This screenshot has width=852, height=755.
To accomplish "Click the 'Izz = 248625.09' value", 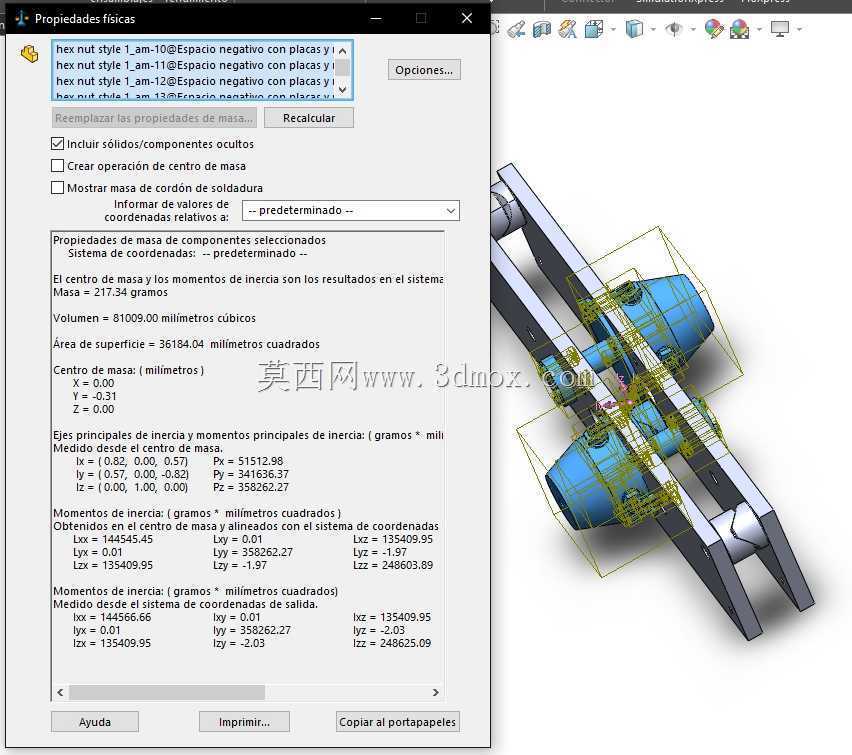I will [x=392, y=644].
